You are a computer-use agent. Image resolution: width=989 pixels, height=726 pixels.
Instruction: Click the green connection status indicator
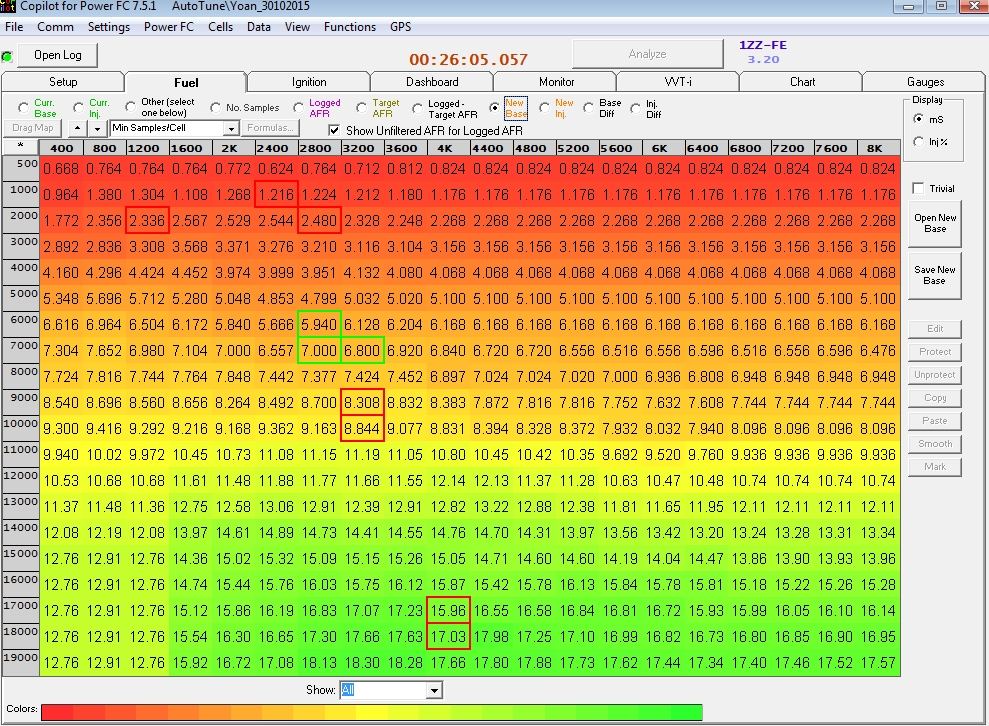(7, 57)
